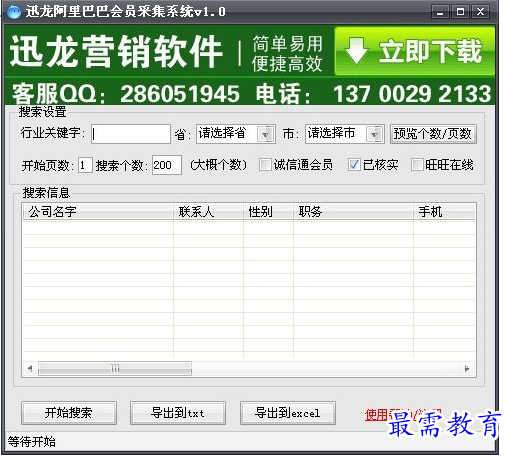Image resolution: width=510 pixels, height=456 pixels.
Task: Open the 请选择市 city dropdown
Action: [x=345, y=134]
